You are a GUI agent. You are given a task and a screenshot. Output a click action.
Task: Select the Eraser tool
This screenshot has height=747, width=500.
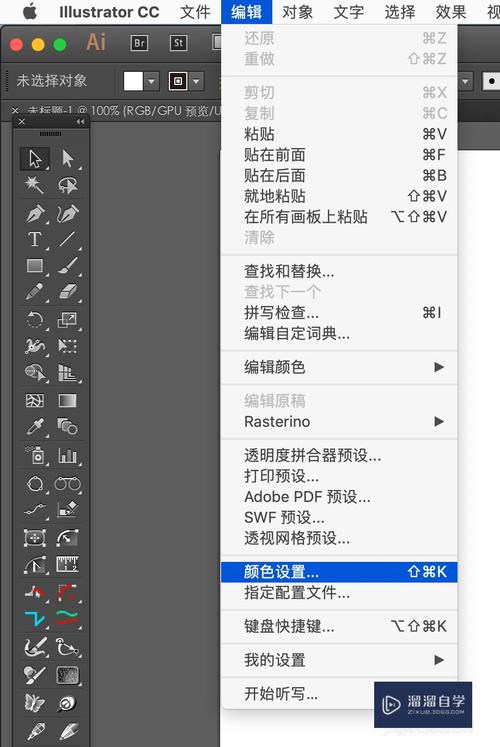pyautogui.click(x=68, y=292)
